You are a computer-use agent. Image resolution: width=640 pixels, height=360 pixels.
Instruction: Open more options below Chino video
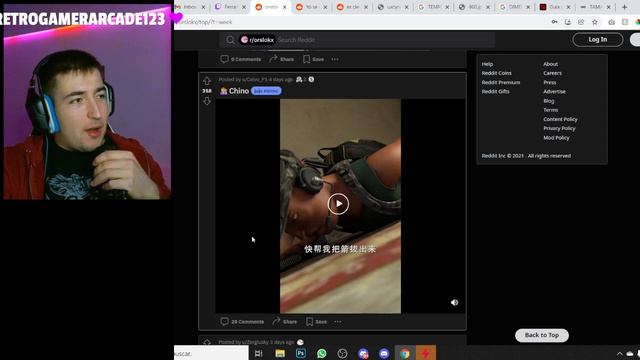point(338,322)
